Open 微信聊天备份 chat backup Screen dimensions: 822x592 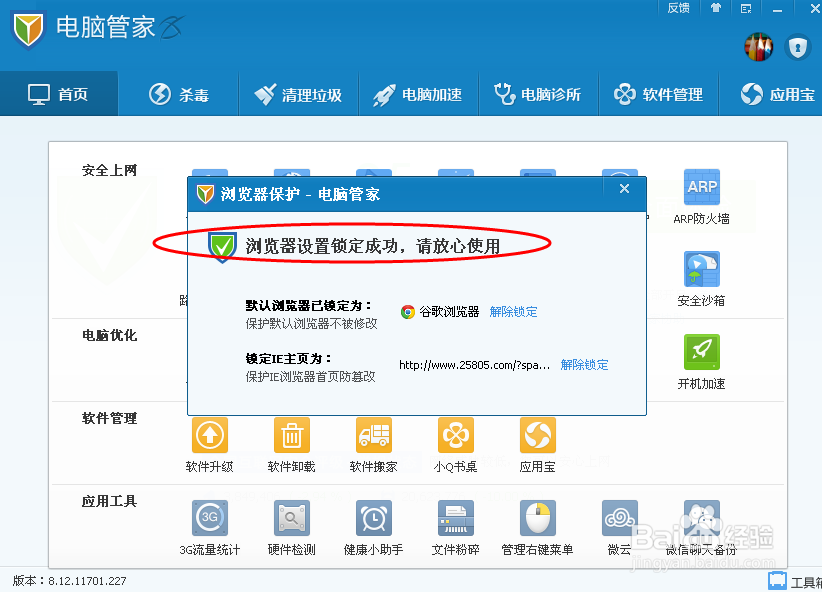click(701, 517)
